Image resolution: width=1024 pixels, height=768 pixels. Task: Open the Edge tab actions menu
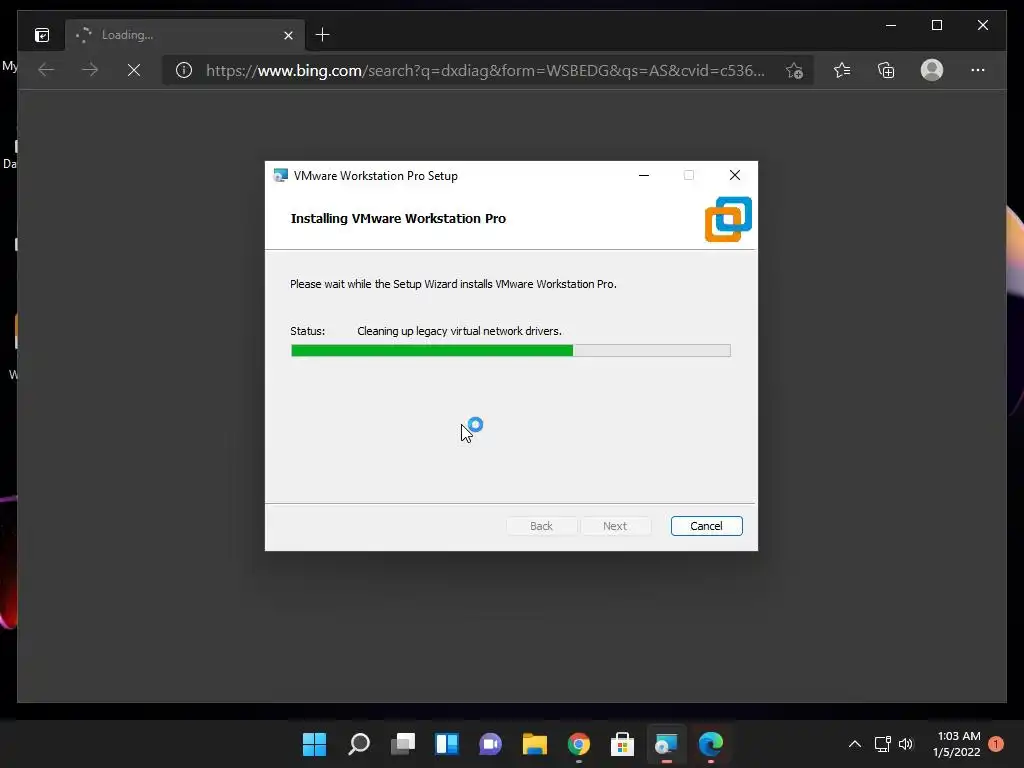[x=42, y=35]
